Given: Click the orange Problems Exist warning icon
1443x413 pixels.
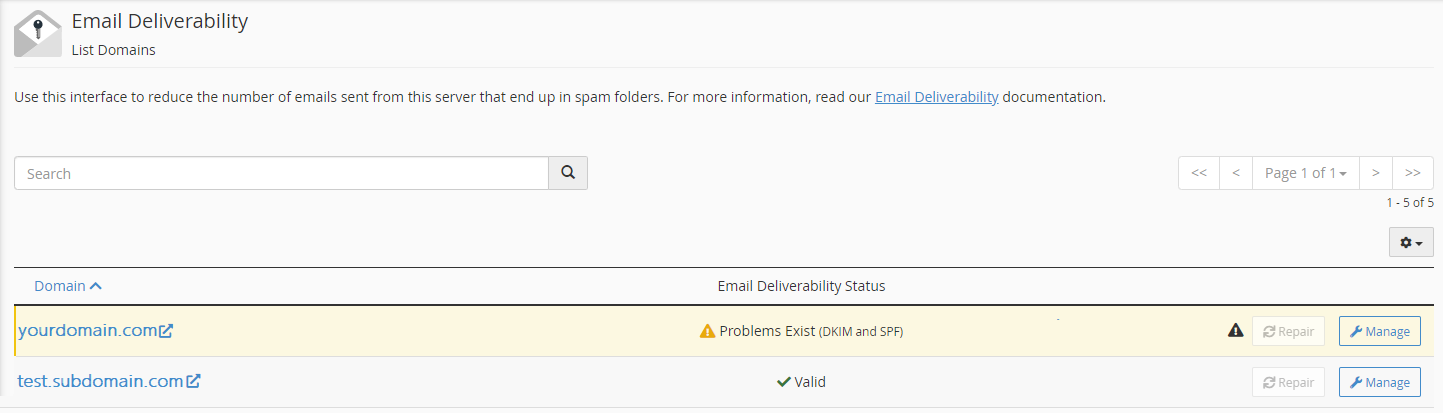Looking at the screenshot, I should point(707,331).
